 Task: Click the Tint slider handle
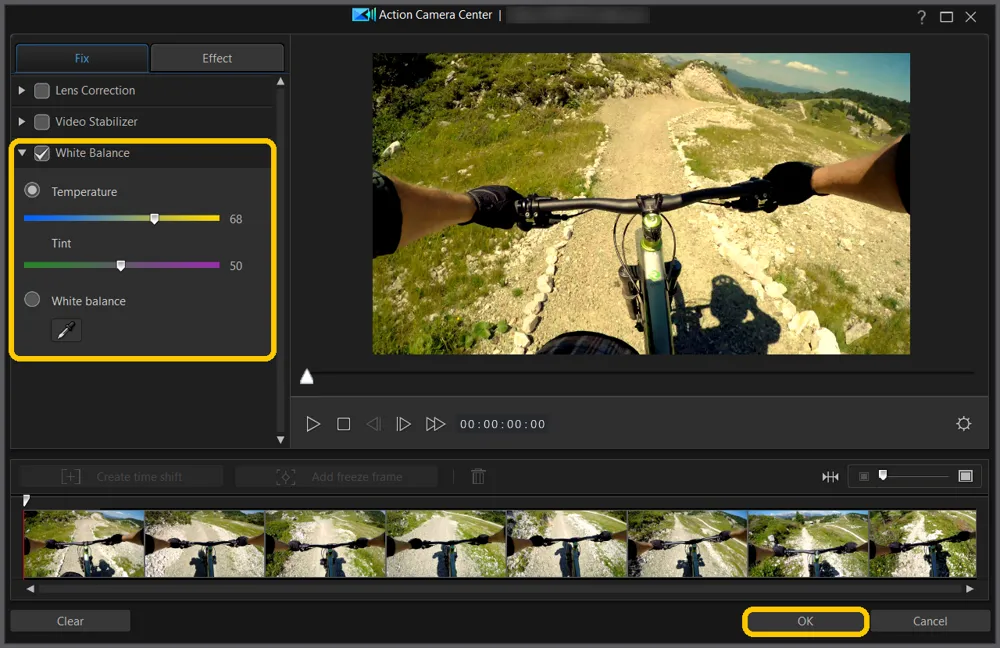coord(121,265)
